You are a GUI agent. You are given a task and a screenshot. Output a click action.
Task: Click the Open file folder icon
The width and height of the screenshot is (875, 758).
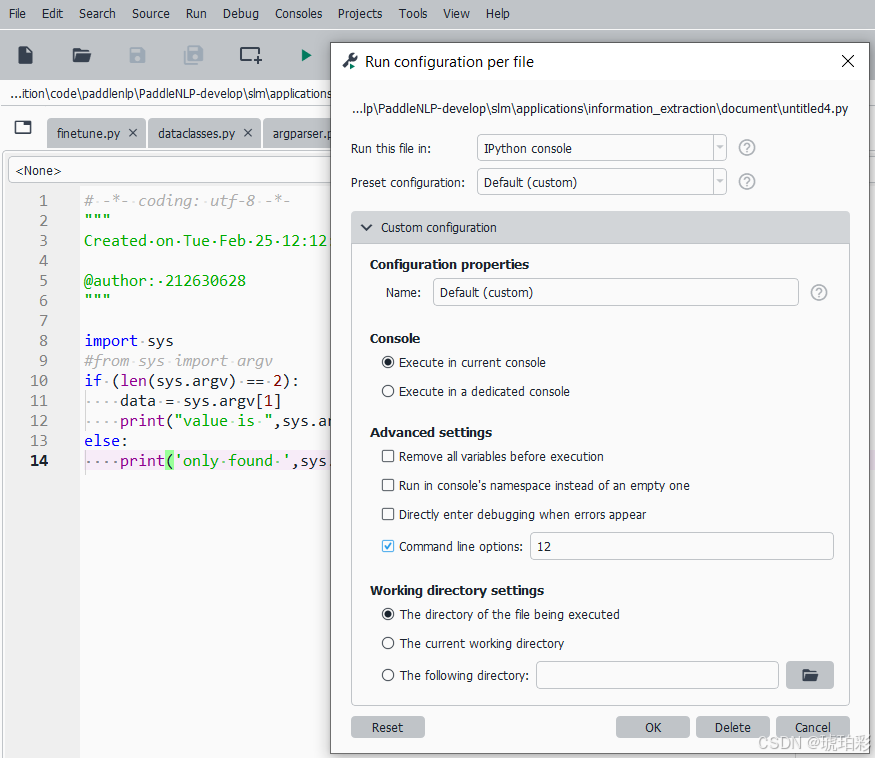[x=81, y=55]
